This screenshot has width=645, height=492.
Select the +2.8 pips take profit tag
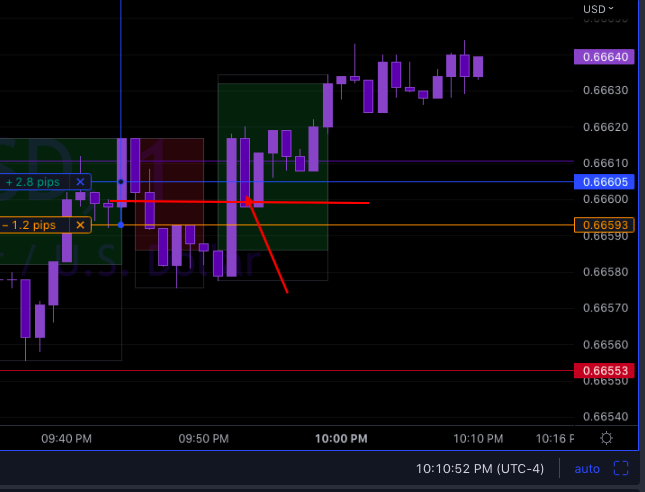34,182
